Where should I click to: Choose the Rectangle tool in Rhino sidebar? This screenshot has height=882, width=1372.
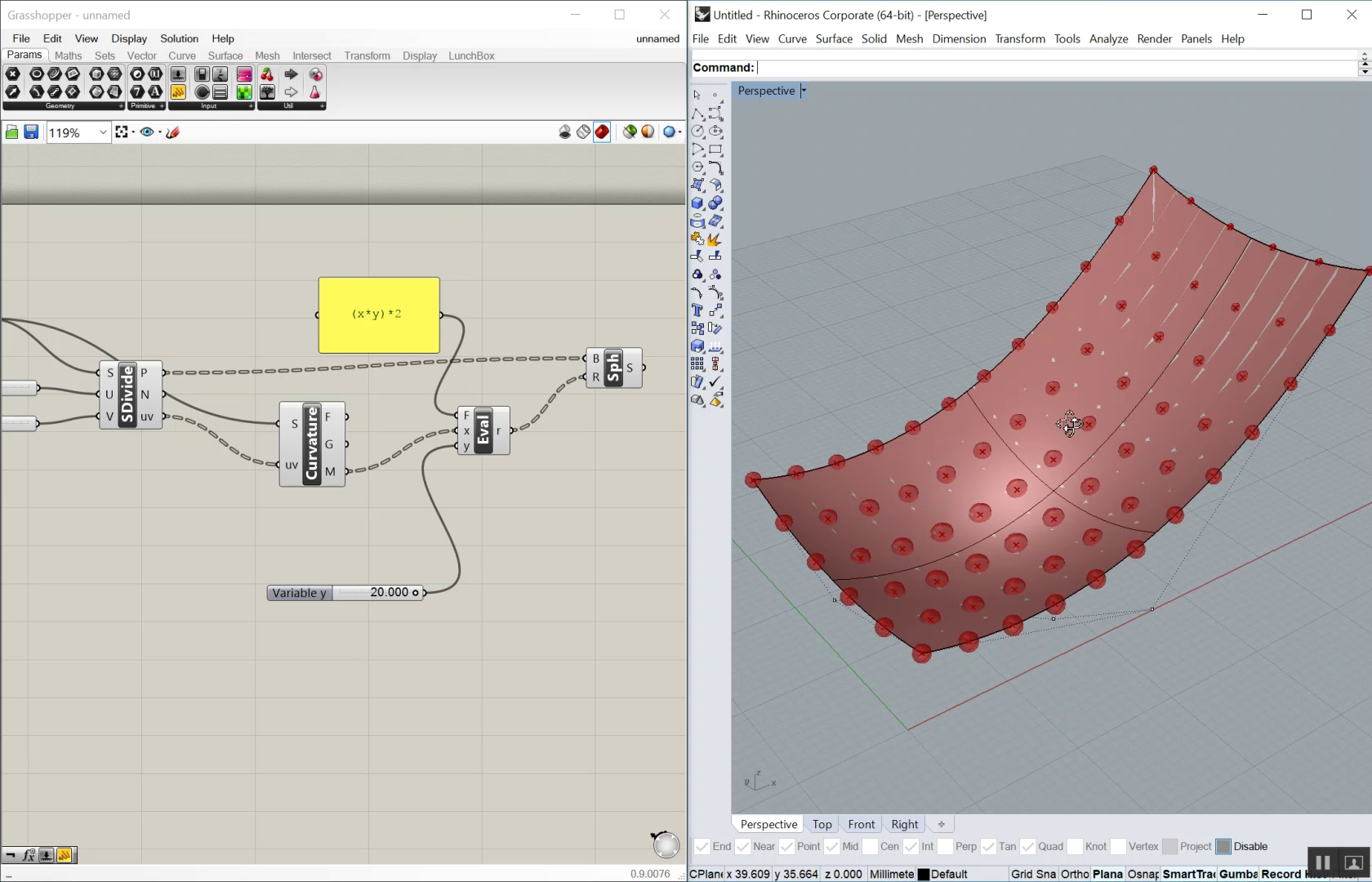[715, 149]
